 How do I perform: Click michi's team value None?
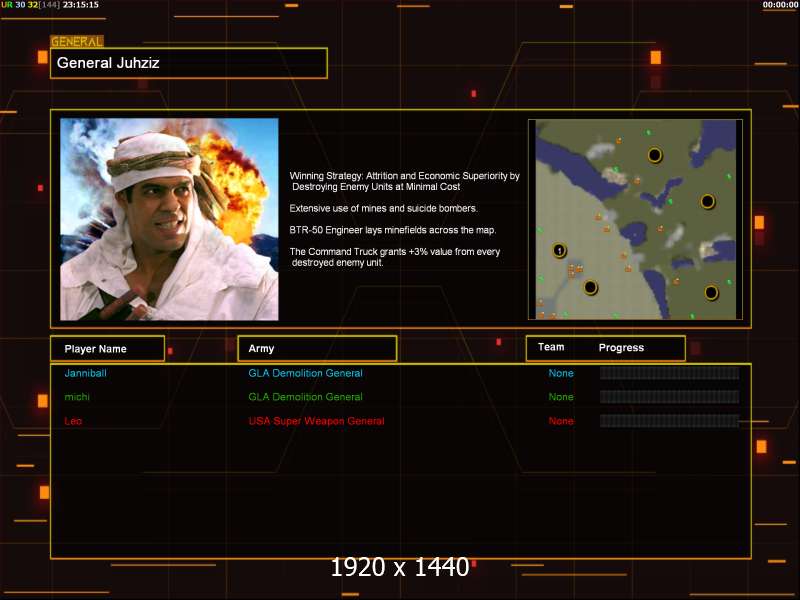coord(561,396)
